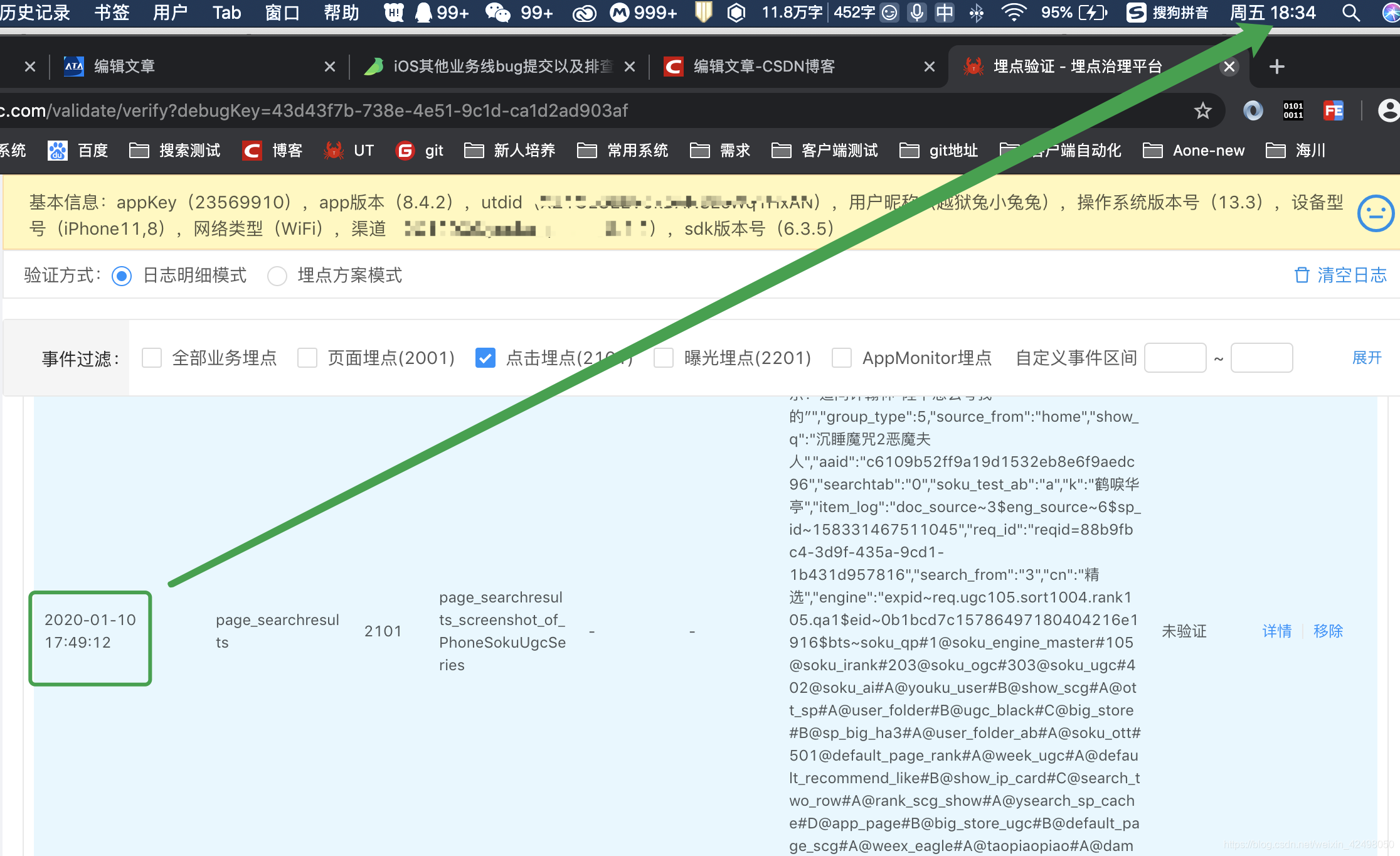The width and height of the screenshot is (1400, 856).
Task: Switch to the 编辑文章-CSDN博客 tab
Action: 763,67
